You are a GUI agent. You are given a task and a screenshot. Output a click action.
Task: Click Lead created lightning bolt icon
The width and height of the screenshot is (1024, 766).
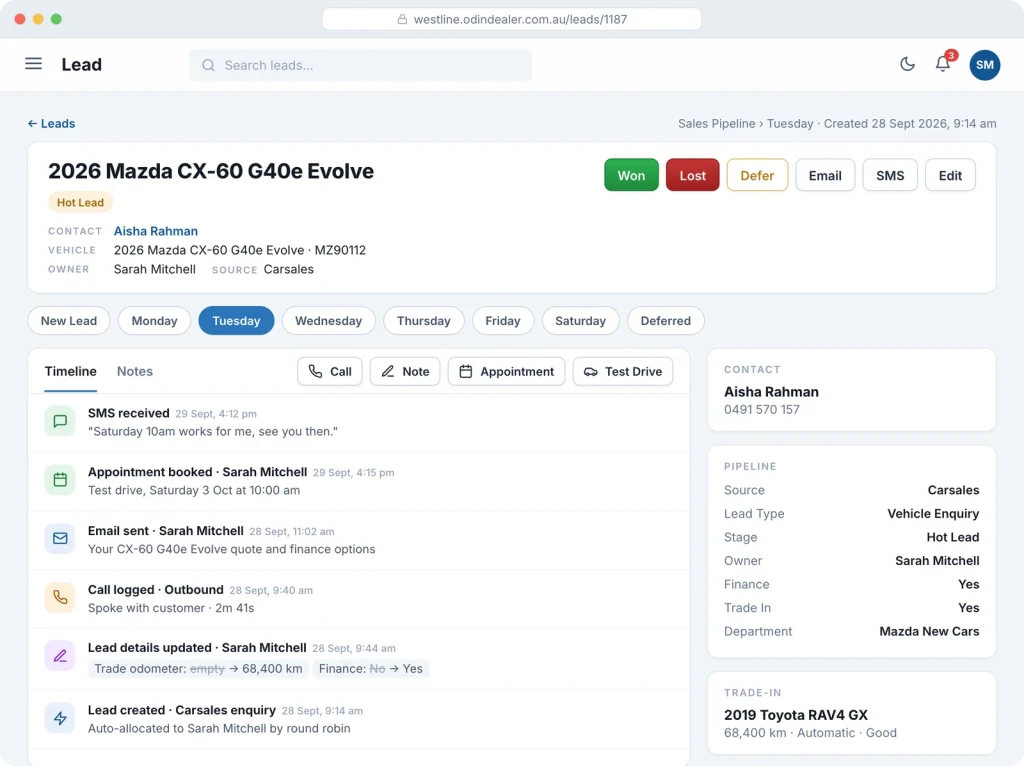click(60, 718)
